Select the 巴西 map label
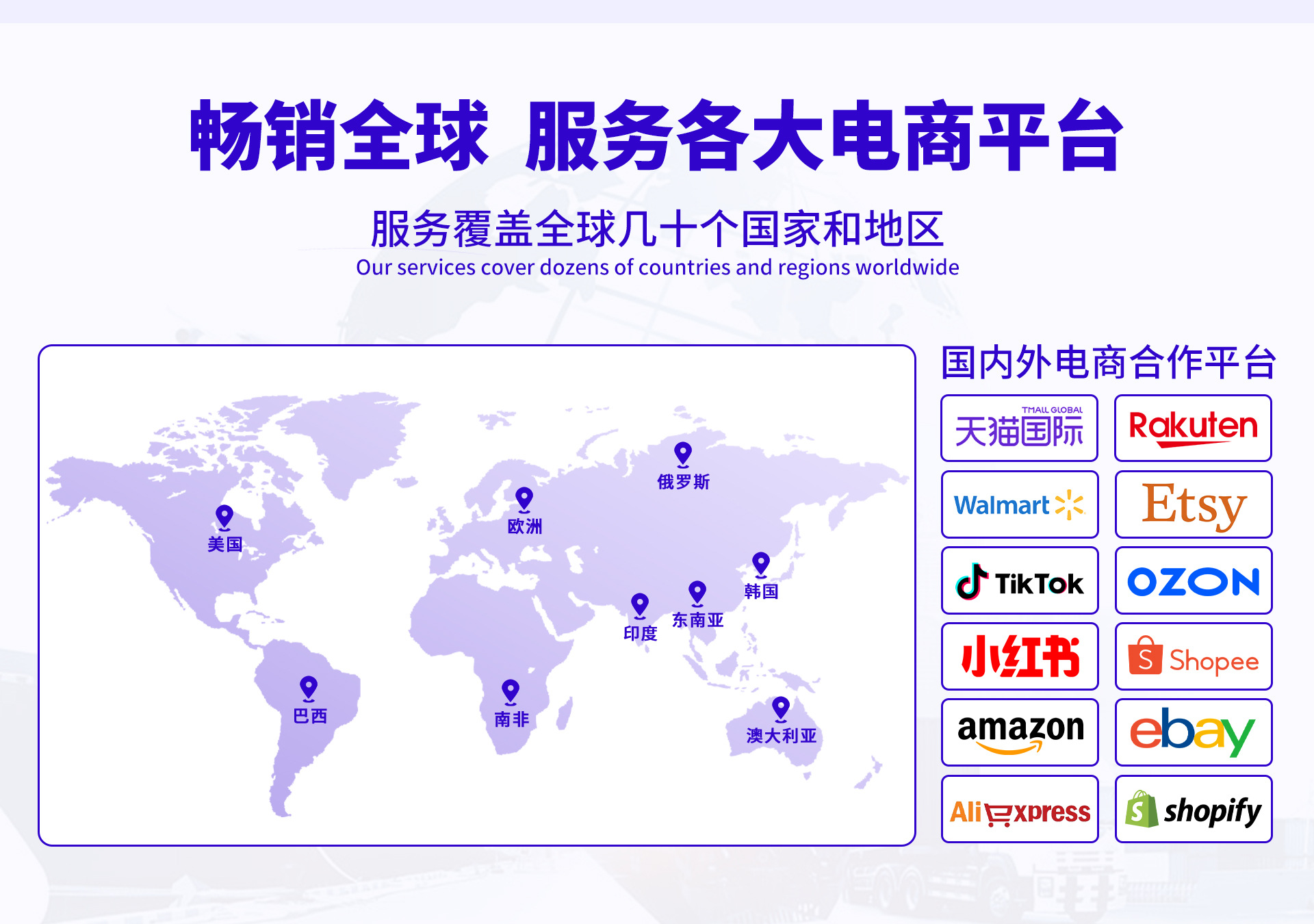 click(x=310, y=716)
